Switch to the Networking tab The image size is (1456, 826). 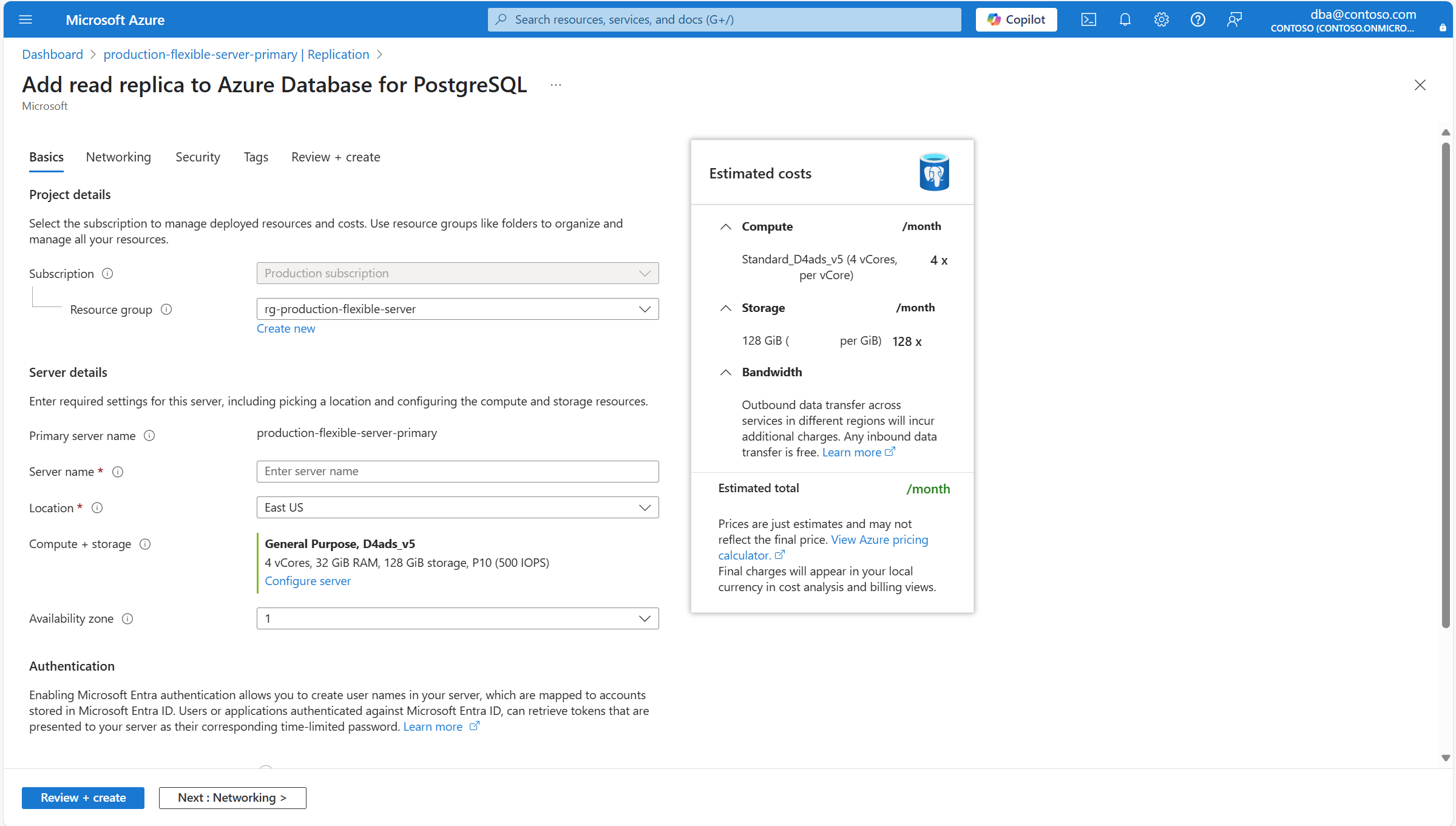click(118, 157)
